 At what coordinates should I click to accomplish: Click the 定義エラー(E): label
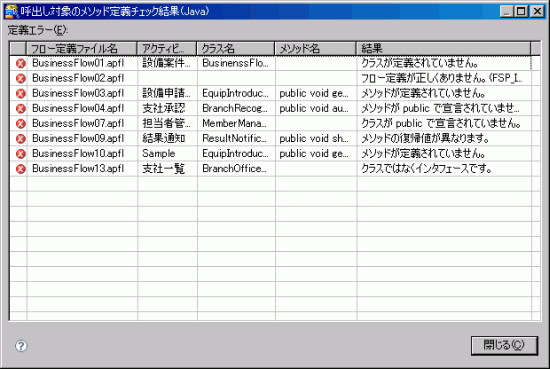[38, 31]
